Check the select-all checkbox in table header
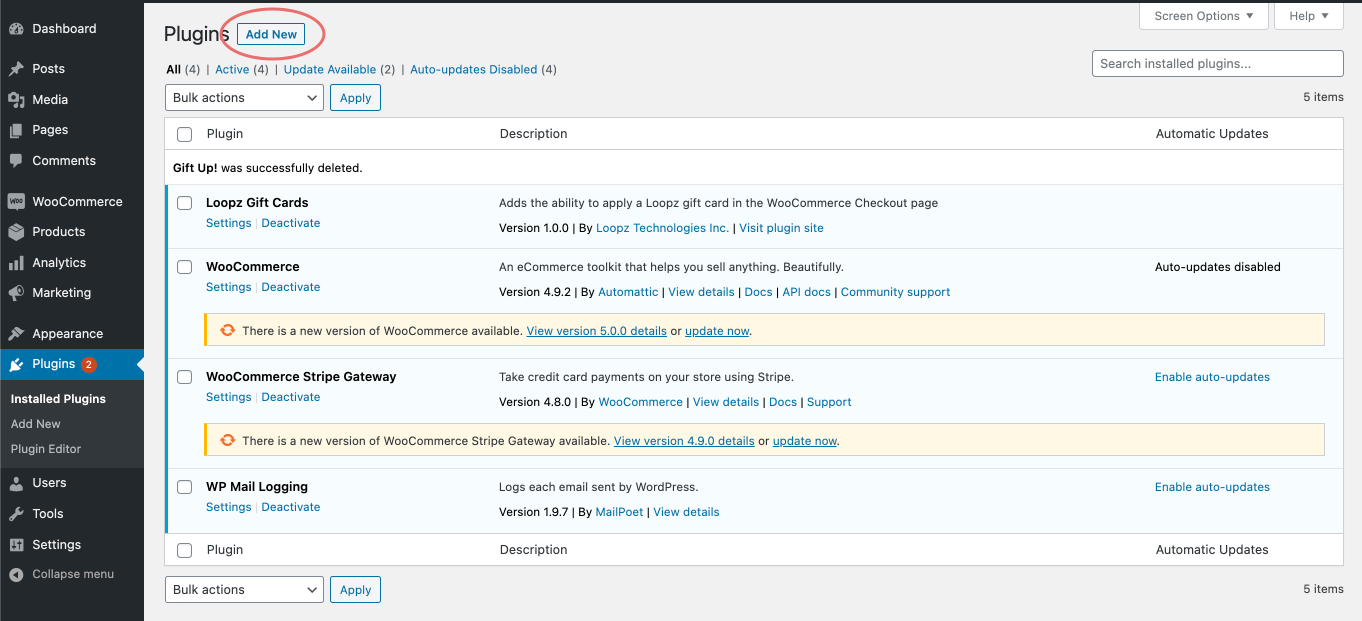Image resolution: width=1362 pixels, height=621 pixels. click(x=184, y=134)
